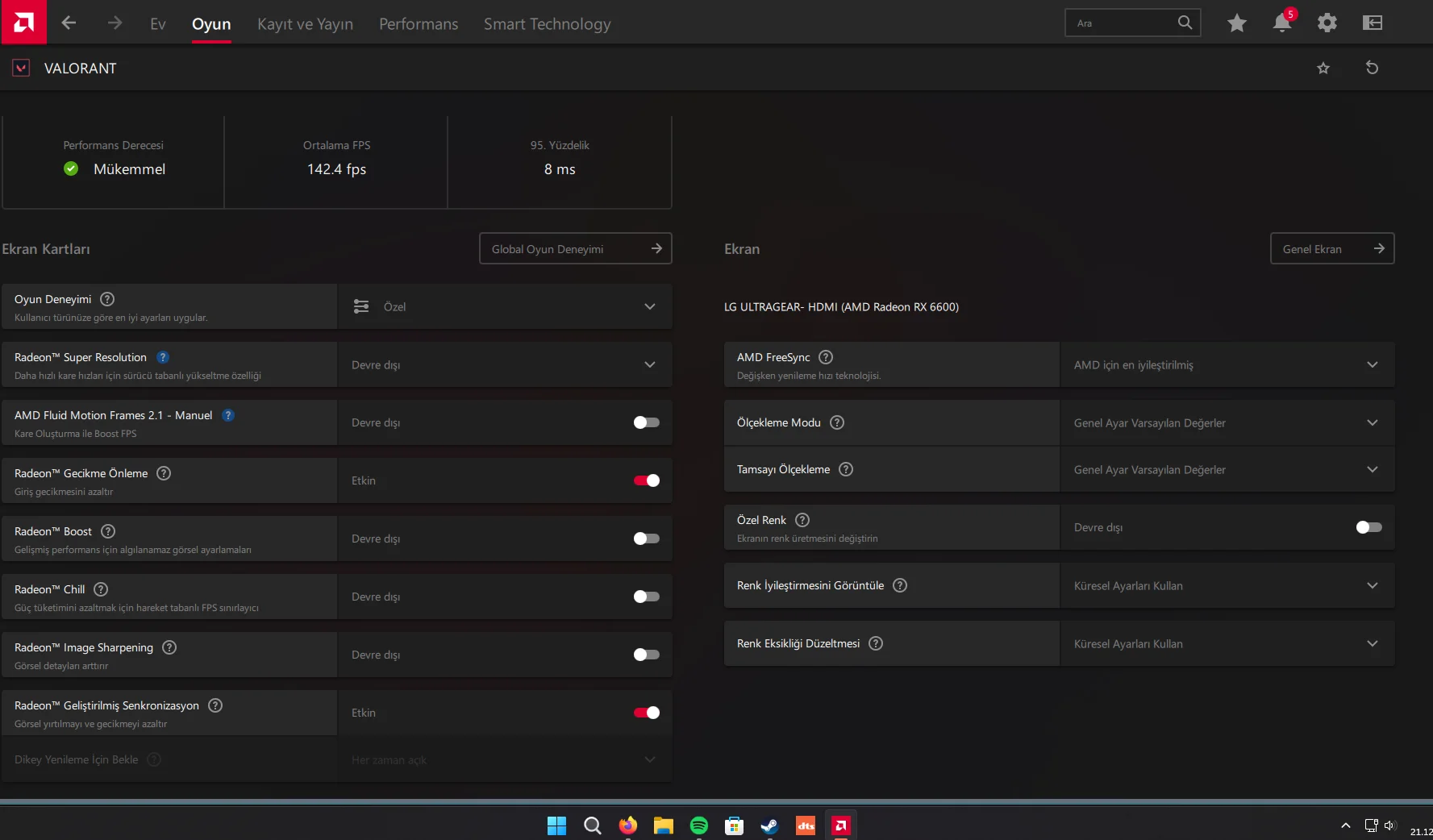This screenshot has width=1433, height=840.
Task: Click the AMD logo icon
Action: (23, 22)
